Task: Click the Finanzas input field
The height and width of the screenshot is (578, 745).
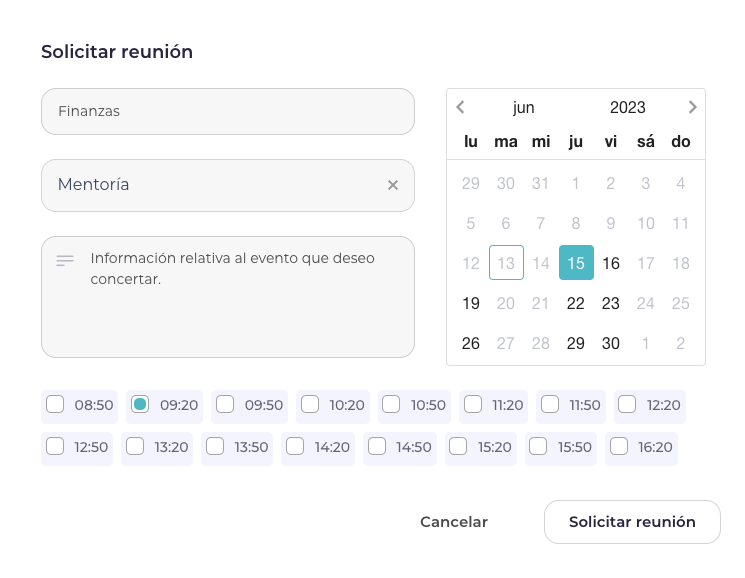Action: click(228, 112)
